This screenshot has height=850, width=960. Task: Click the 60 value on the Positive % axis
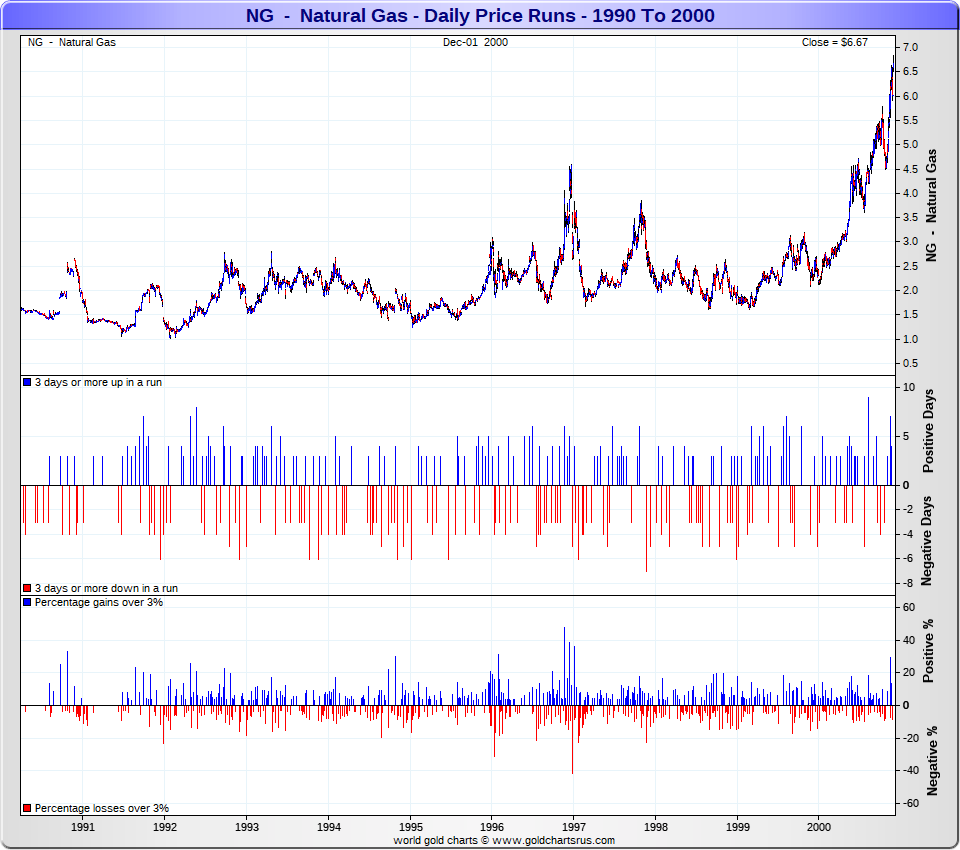tap(909, 607)
